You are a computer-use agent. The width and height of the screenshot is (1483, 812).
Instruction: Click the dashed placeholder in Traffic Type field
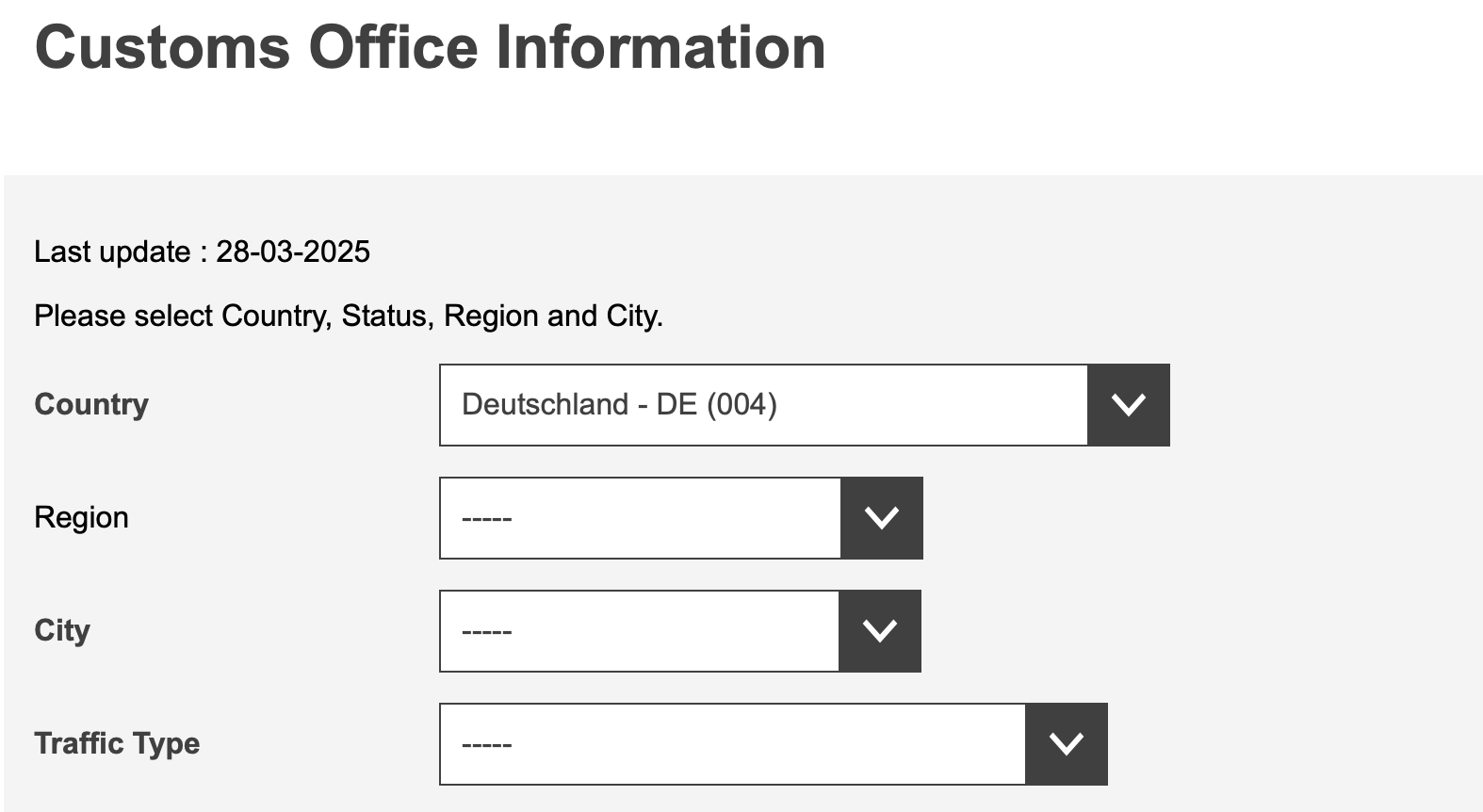486,745
